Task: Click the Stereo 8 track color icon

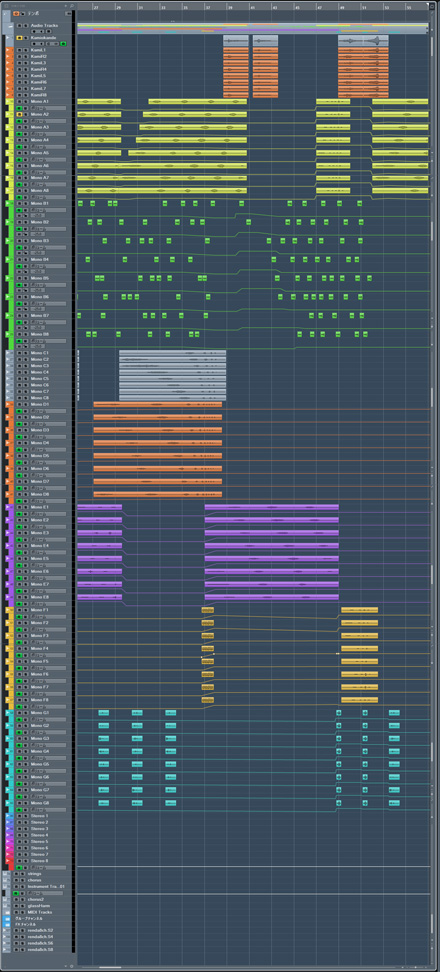Action: pyautogui.click(x=9, y=860)
